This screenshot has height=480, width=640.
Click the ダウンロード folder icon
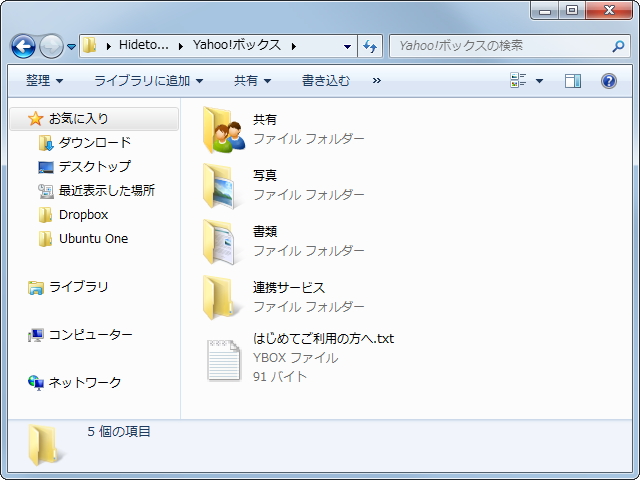(46, 143)
